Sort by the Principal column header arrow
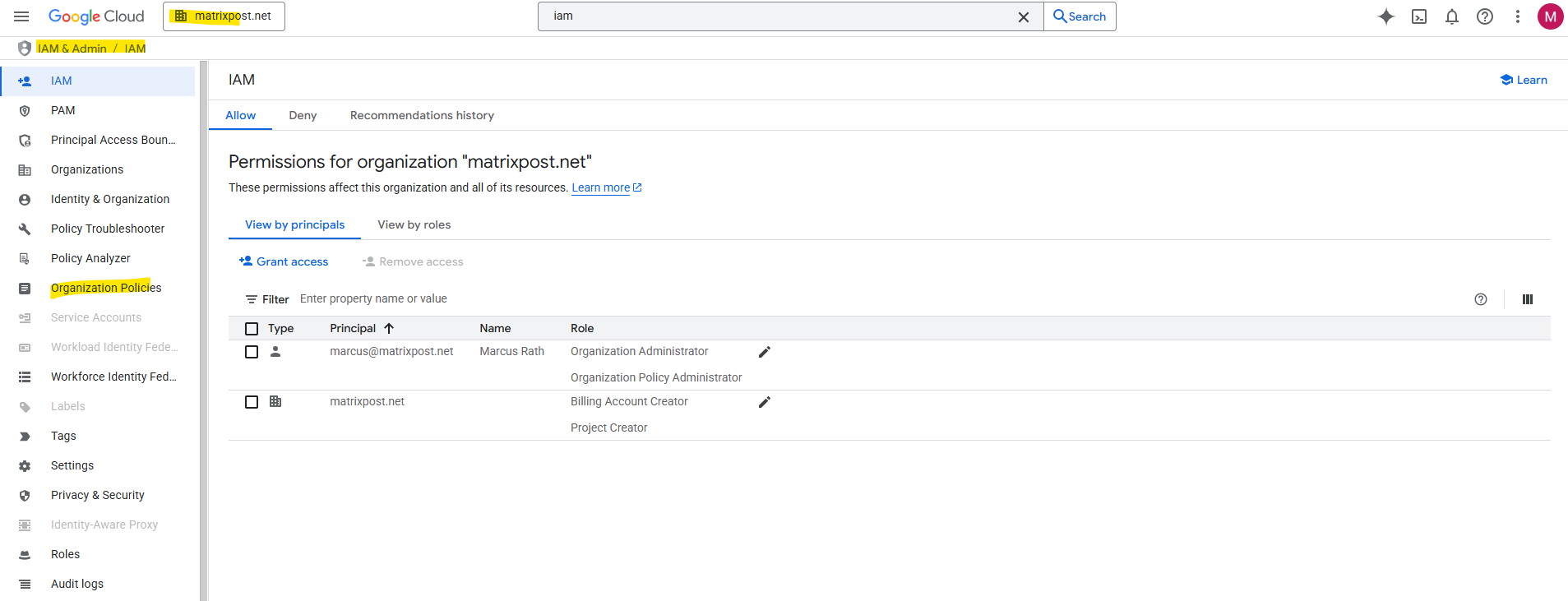 point(389,328)
